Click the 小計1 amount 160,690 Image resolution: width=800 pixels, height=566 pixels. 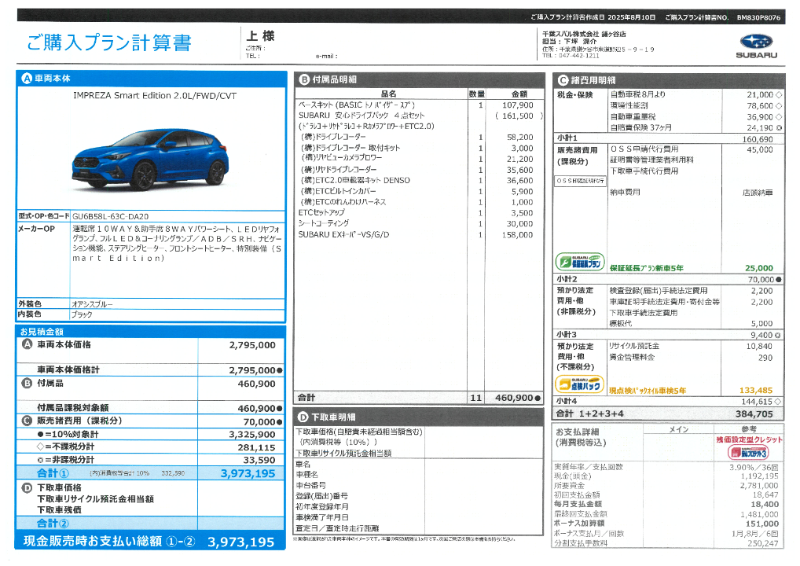(x=758, y=139)
